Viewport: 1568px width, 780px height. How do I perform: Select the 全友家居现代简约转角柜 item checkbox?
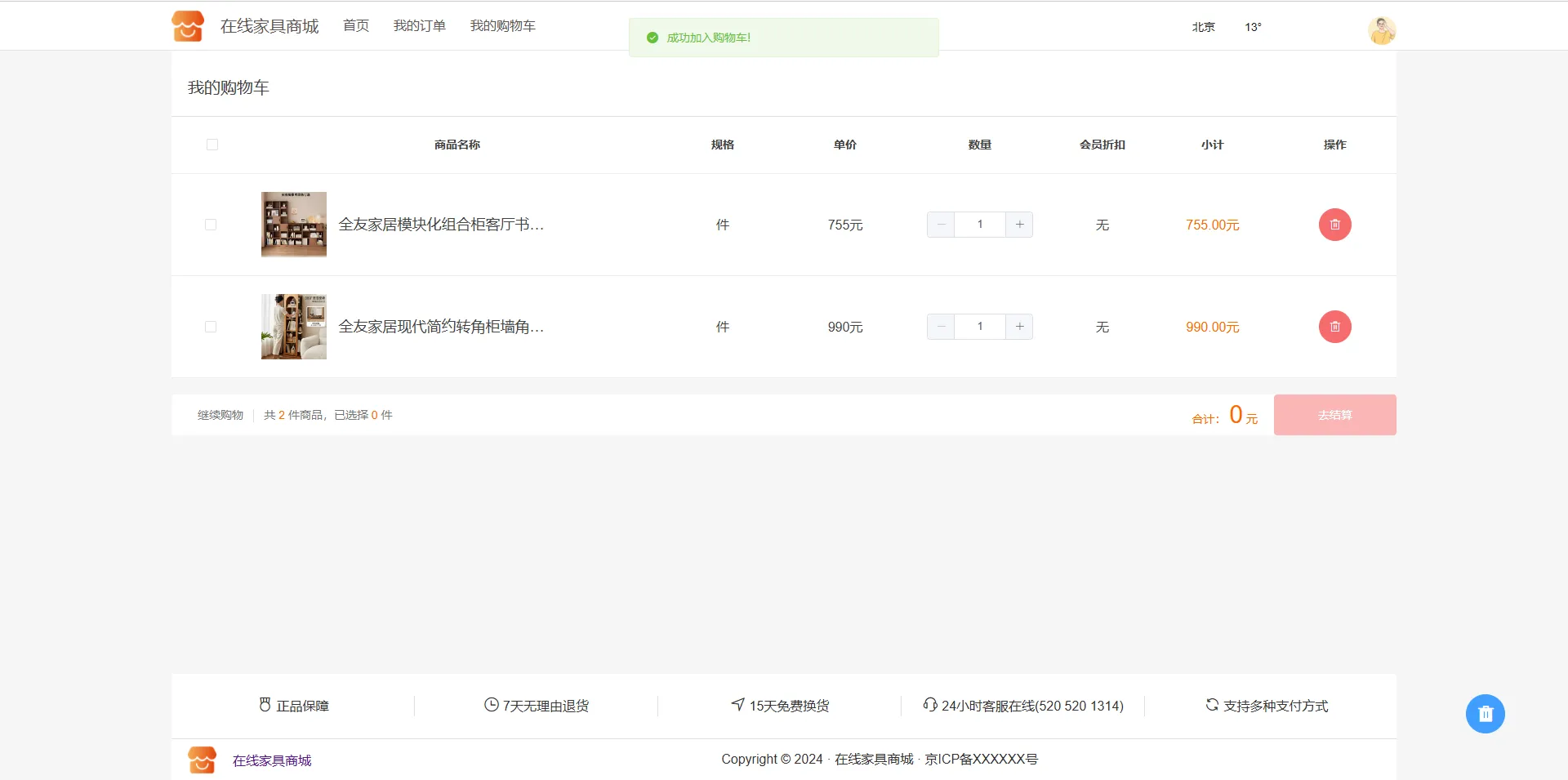[x=211, y=327]
